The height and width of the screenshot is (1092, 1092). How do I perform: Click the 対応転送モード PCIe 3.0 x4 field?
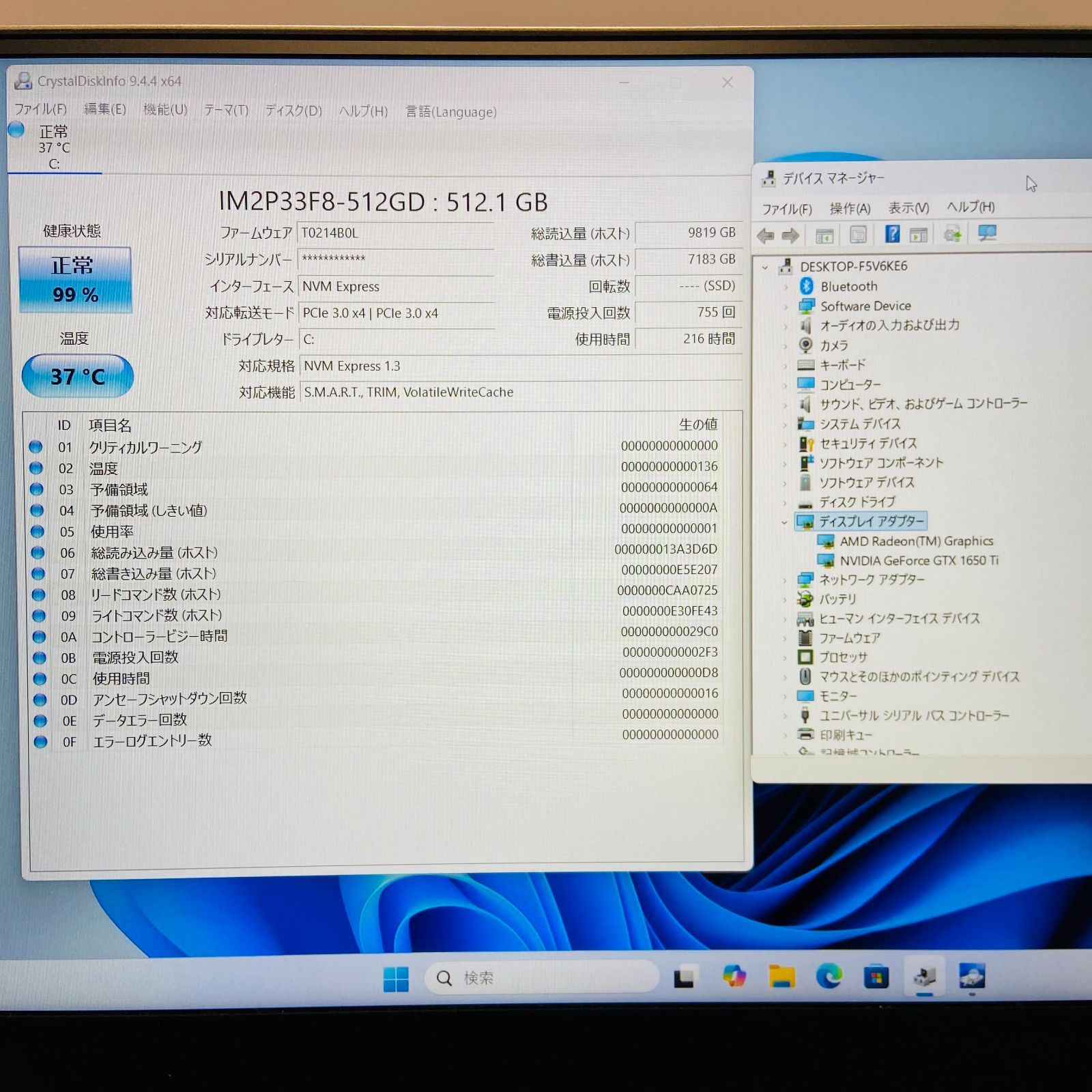click(396, 313)
